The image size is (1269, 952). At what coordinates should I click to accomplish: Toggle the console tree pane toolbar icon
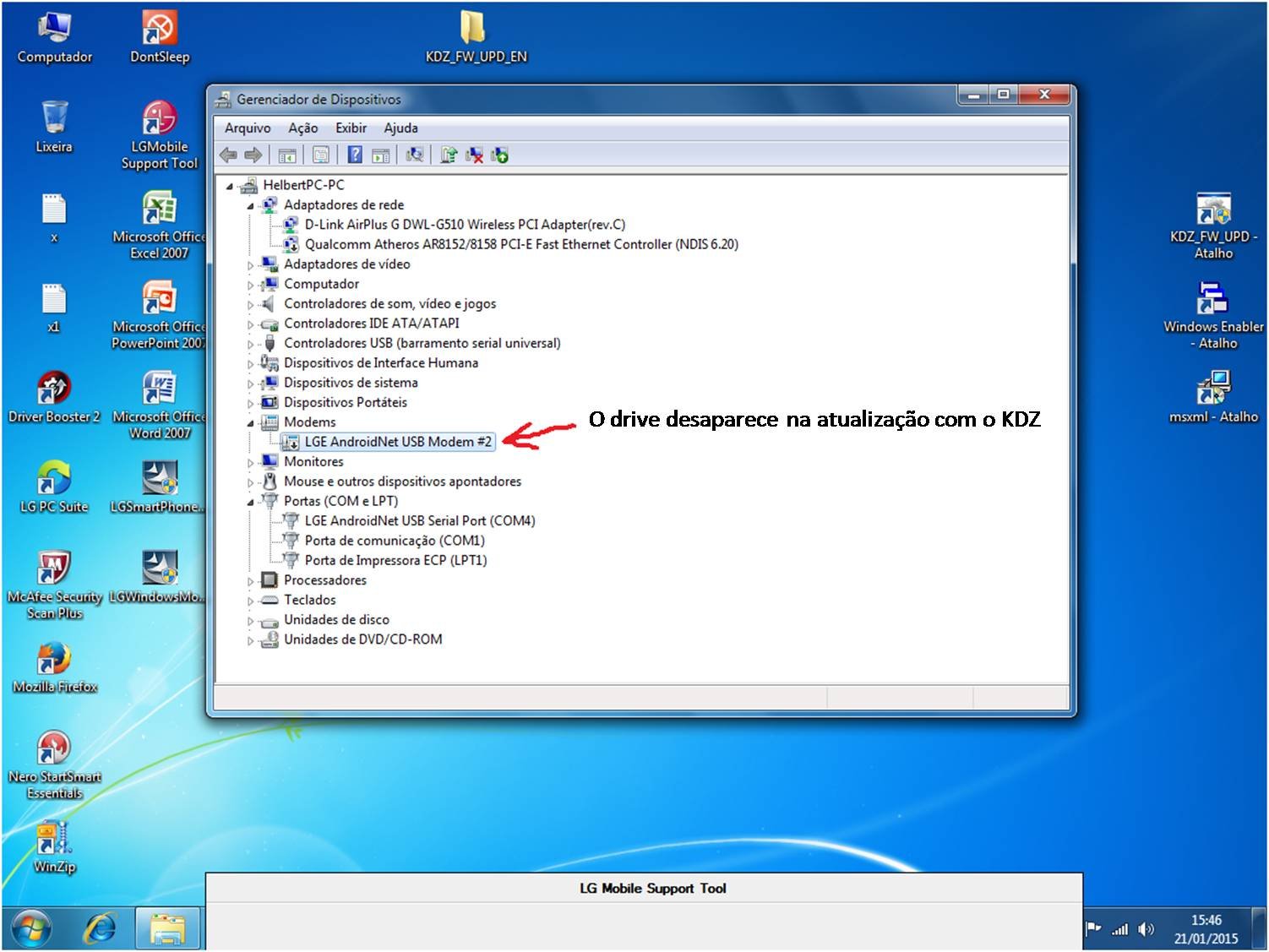287,155
